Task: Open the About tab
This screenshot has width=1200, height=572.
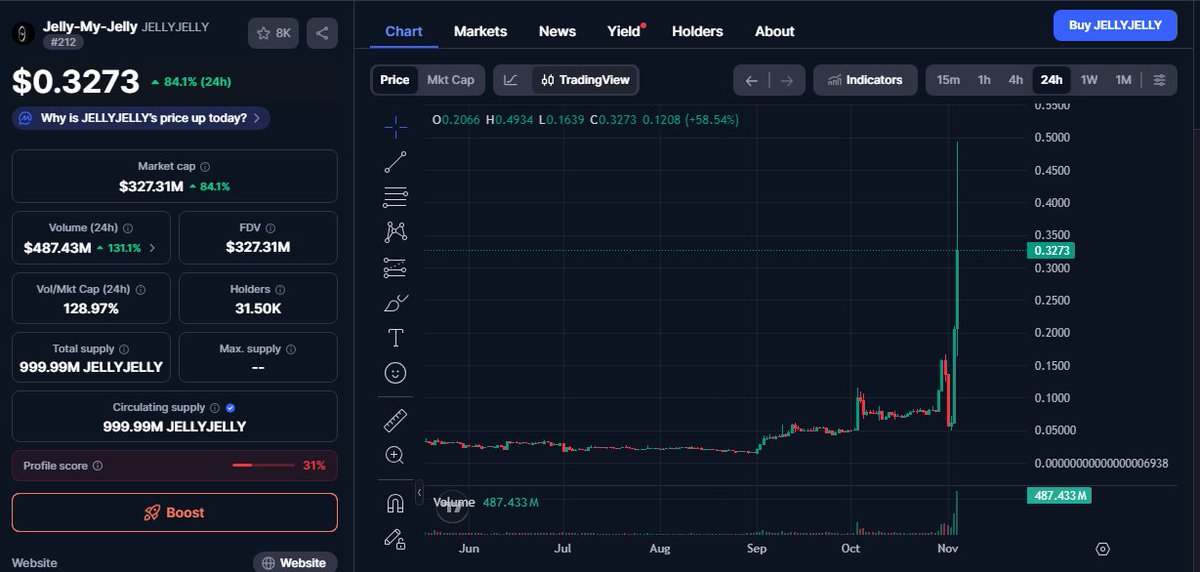Action: [774, 31]
